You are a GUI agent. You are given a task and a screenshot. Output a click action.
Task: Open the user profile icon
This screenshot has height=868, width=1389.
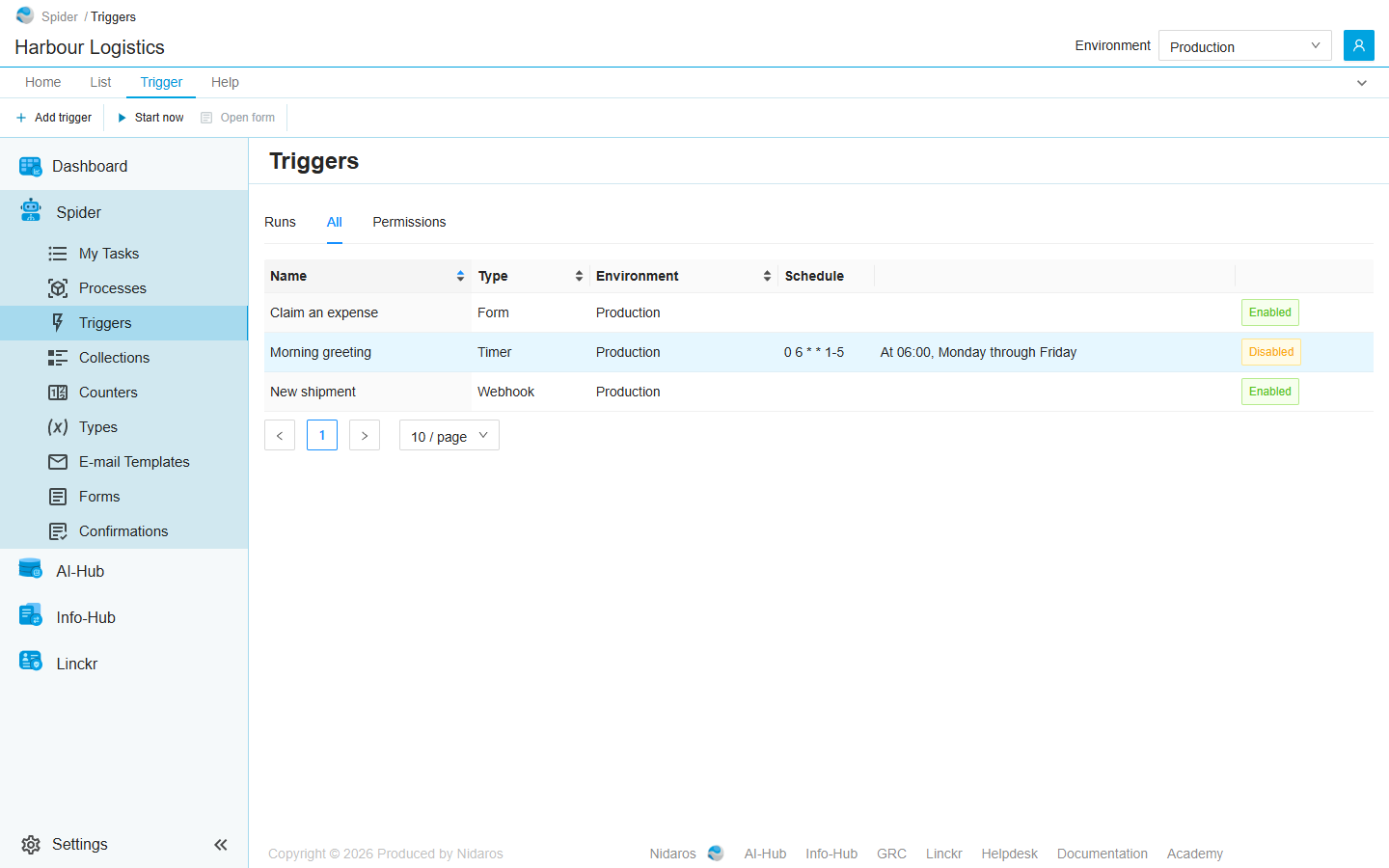point(1359,45)
